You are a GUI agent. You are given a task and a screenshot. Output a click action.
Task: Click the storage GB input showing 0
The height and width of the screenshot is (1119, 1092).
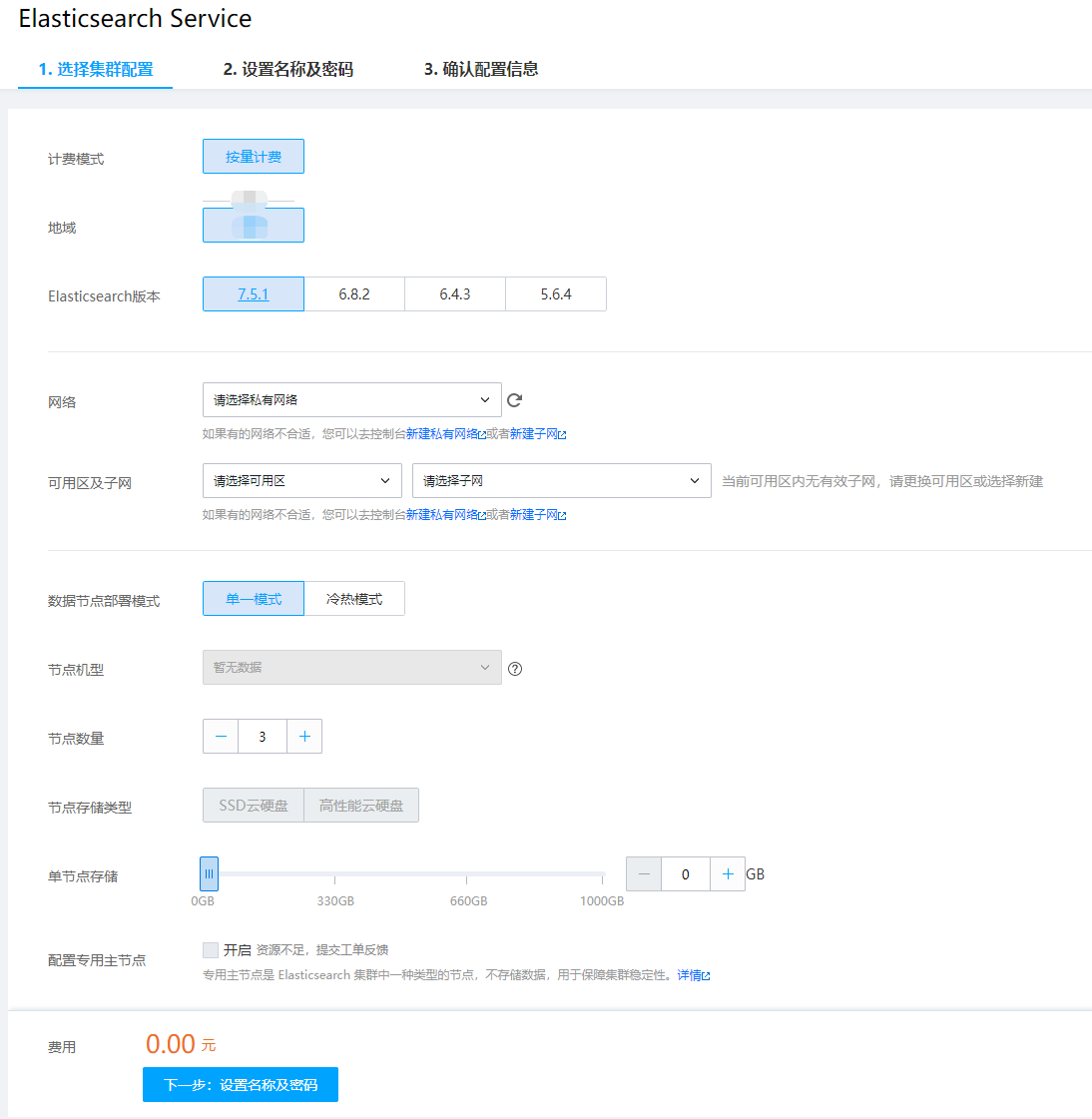click(x=686, y=874)
